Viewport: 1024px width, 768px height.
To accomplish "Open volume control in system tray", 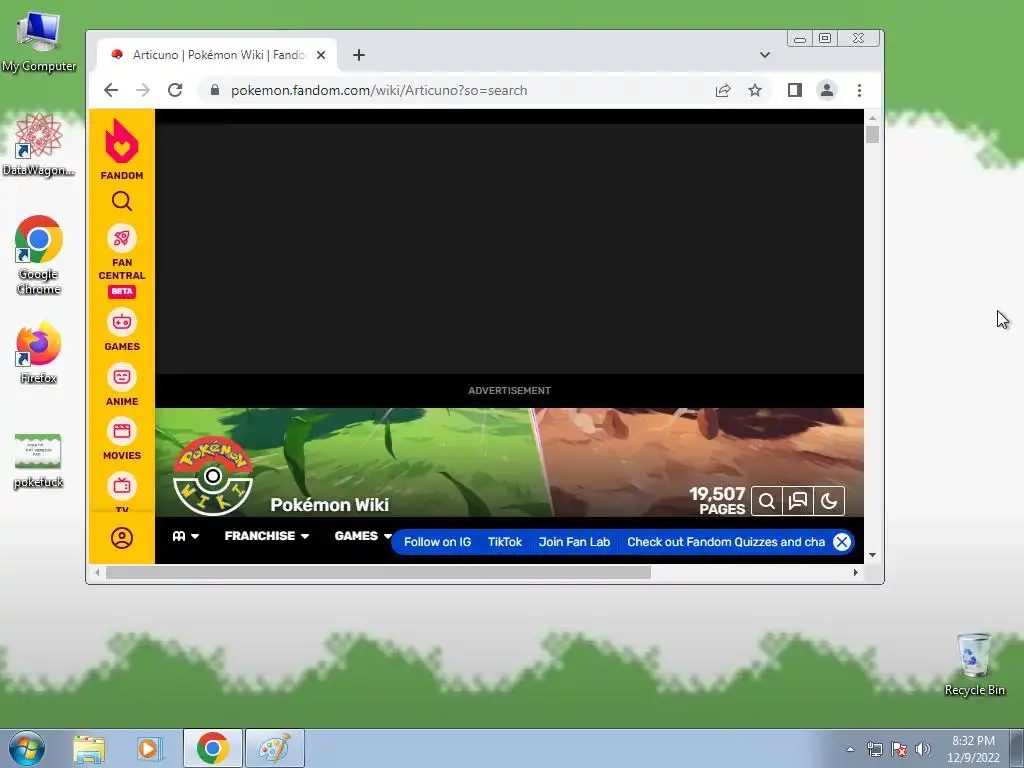I will click(923, 749).
